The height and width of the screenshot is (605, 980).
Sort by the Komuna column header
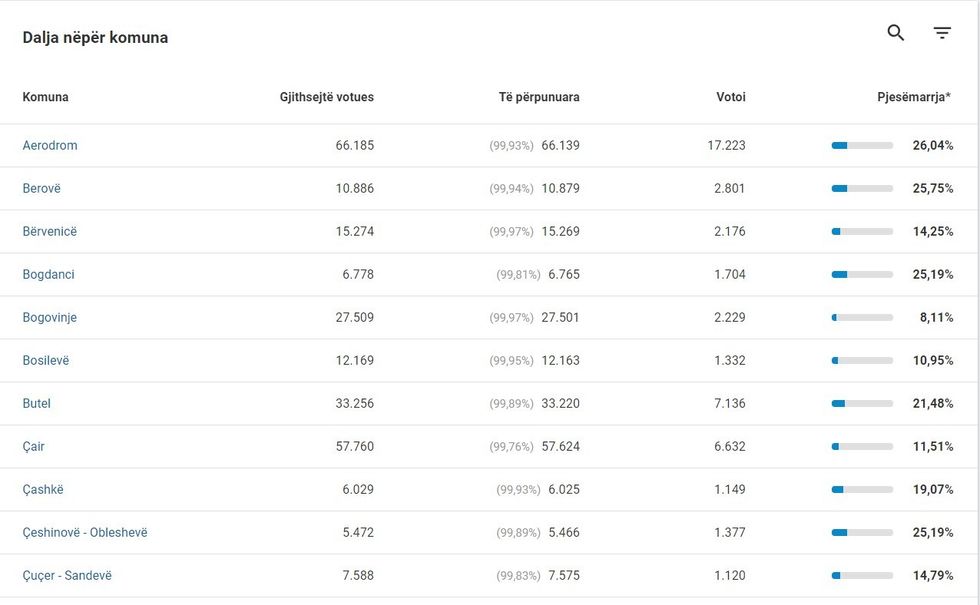click(46, 97)
